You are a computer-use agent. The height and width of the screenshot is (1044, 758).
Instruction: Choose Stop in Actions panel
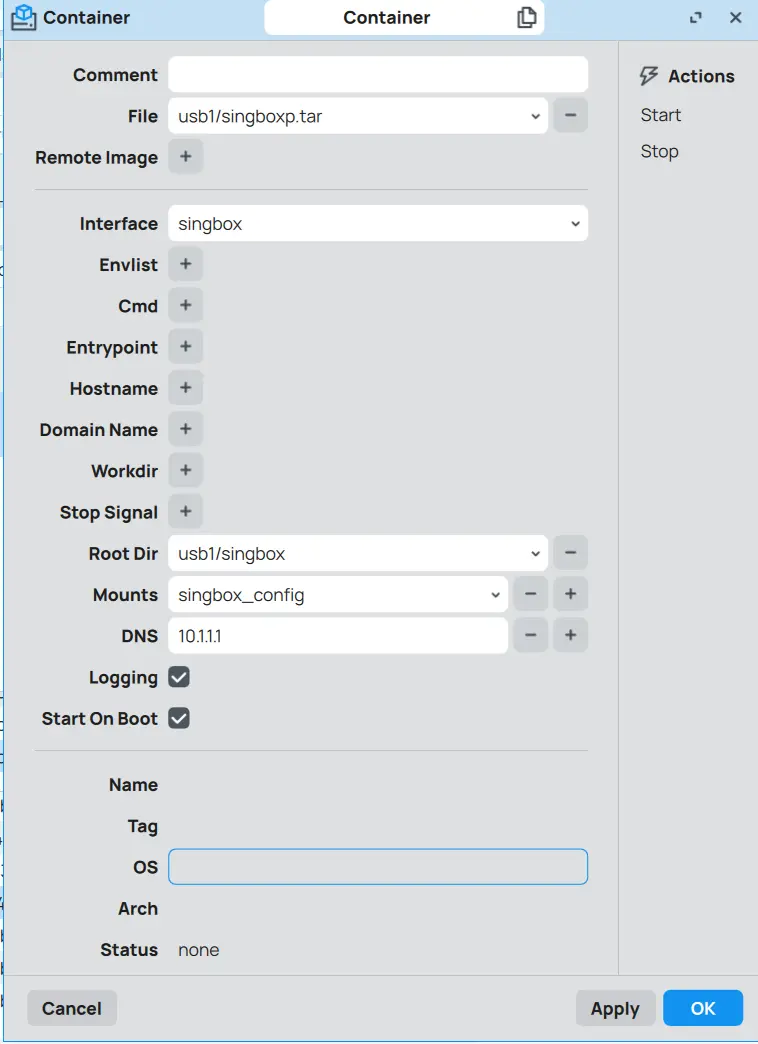coord(659,152)
